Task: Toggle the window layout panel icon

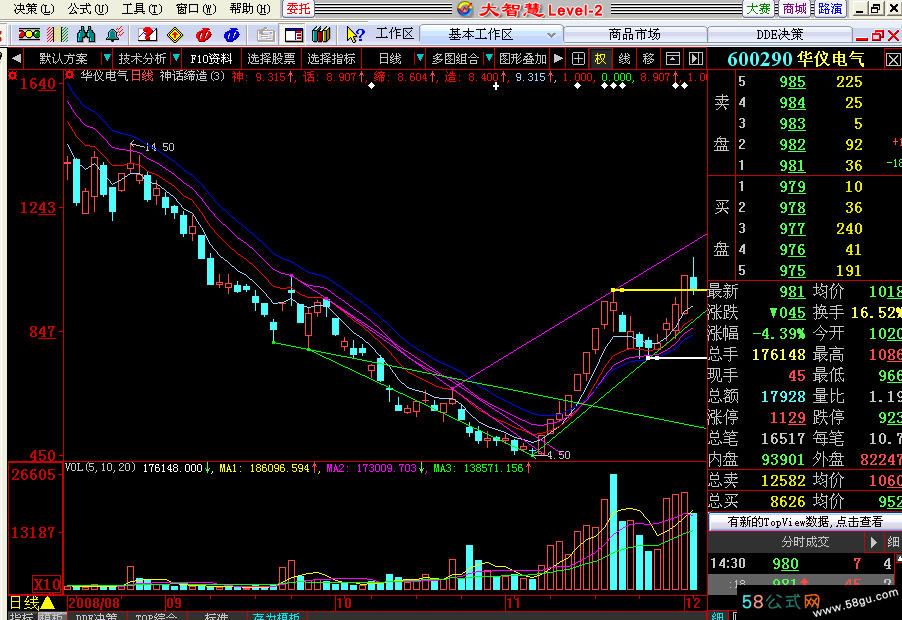Action: [294, 35]
